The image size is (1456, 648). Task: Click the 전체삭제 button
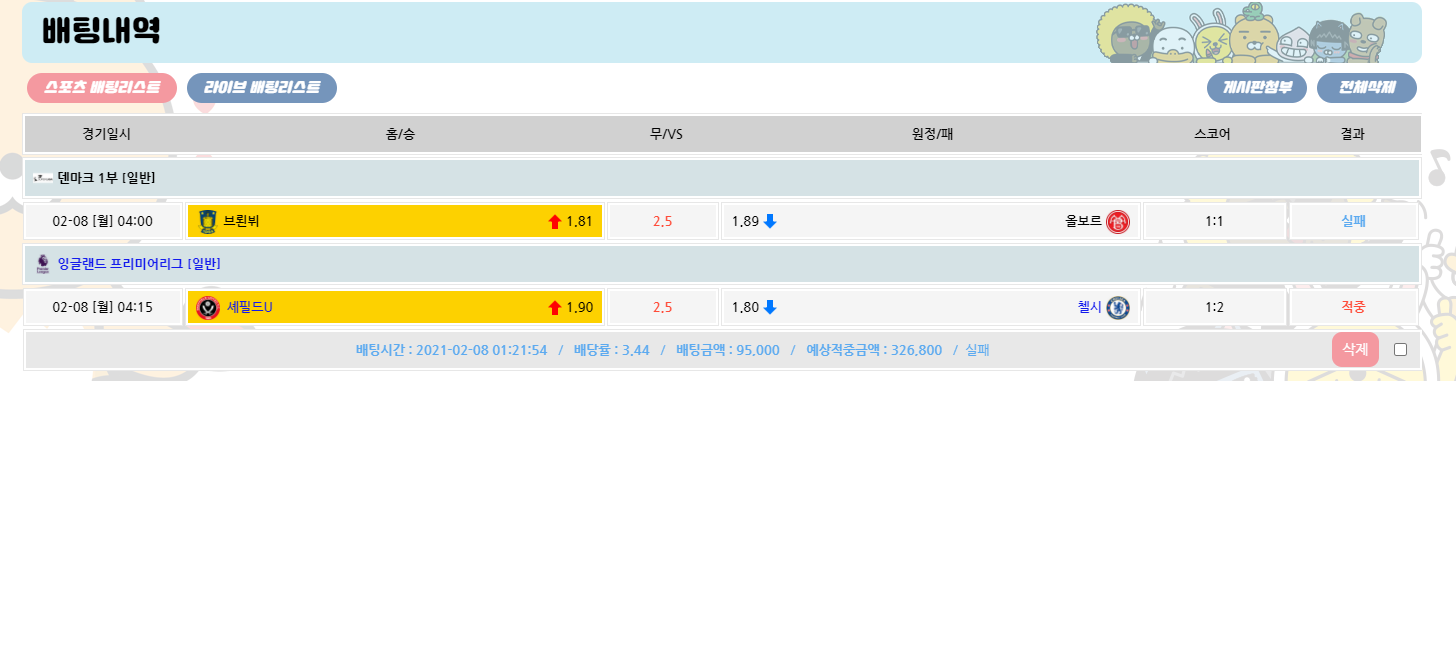point(1367,88)
